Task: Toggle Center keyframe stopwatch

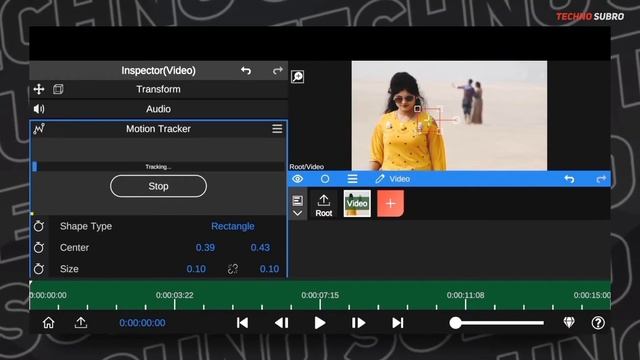Action: click(x=39, y=247)
